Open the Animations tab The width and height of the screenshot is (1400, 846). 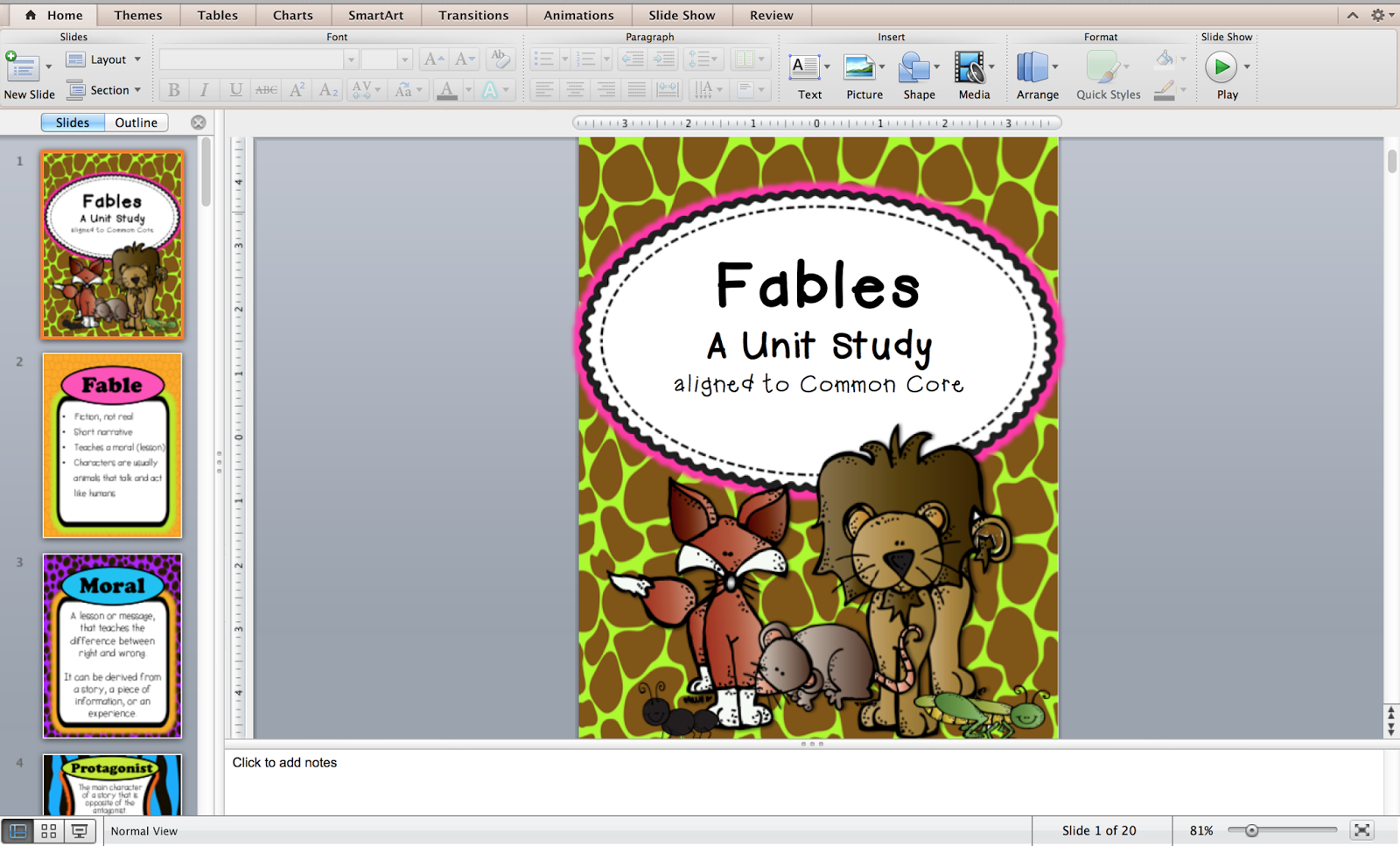coord(579,15)
